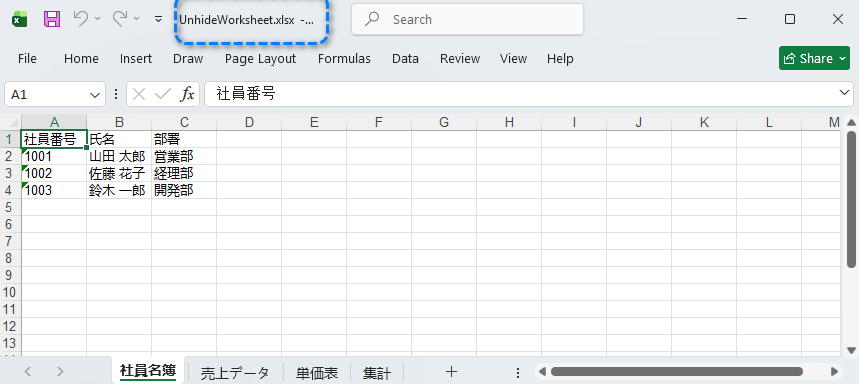Screen dimensions: 859x384
Task: Select cell containing 山田 太郎
Action: pos(119,156)
